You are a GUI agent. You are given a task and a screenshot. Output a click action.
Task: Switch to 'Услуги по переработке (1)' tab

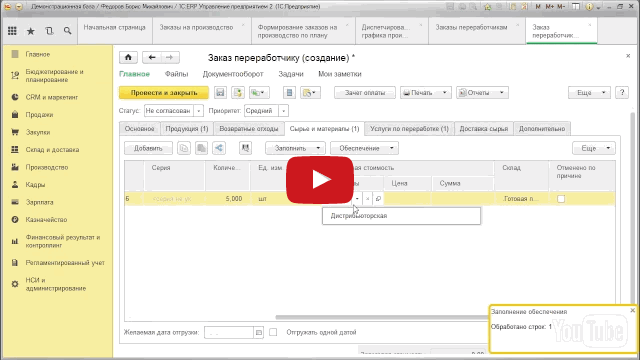[x=409, y=129]
